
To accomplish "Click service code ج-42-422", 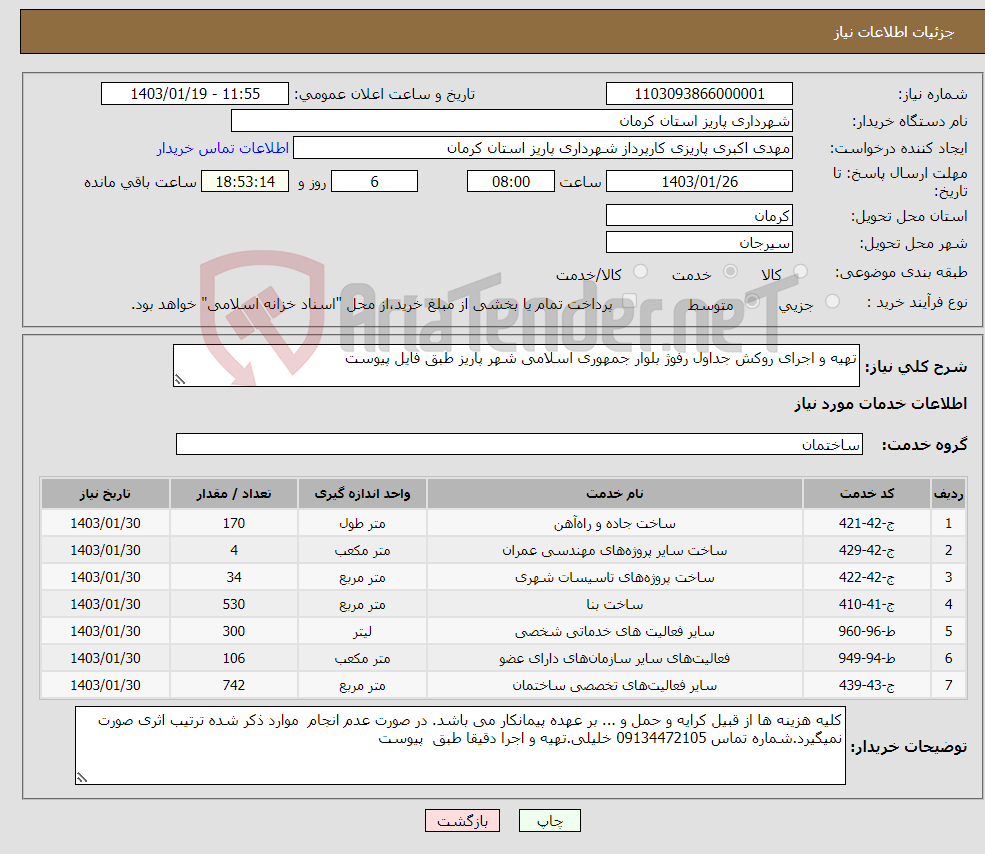I will 866,578.
